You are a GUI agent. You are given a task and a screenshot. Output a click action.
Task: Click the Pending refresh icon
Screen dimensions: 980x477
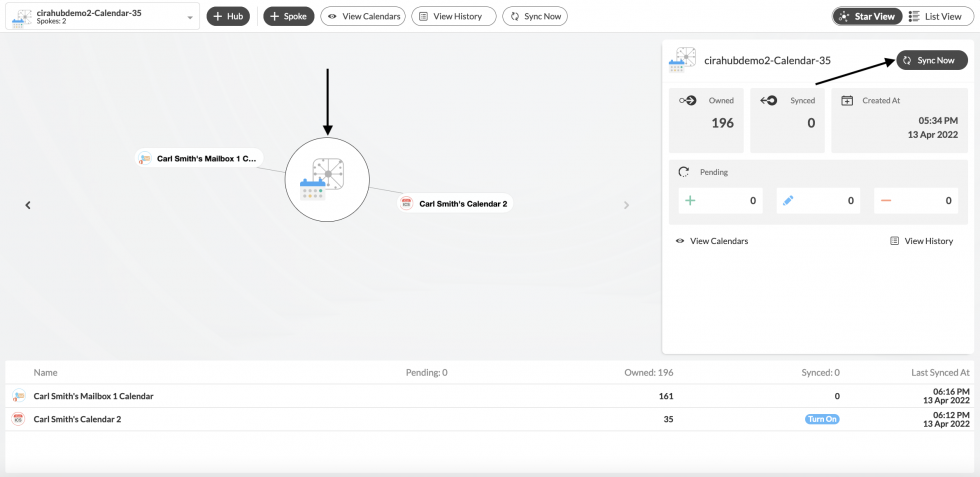point(684,172)
